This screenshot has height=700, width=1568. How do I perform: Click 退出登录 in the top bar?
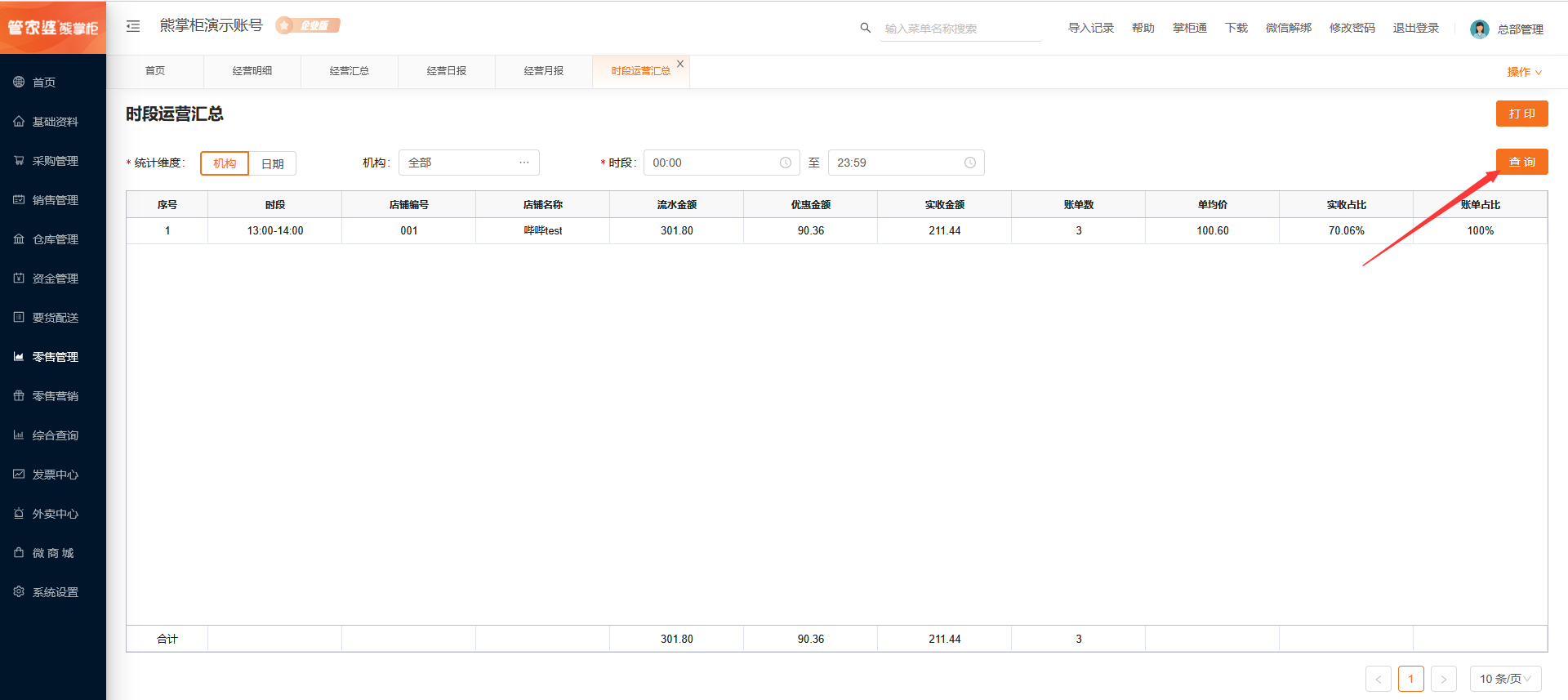click(x=1415, y=28)
